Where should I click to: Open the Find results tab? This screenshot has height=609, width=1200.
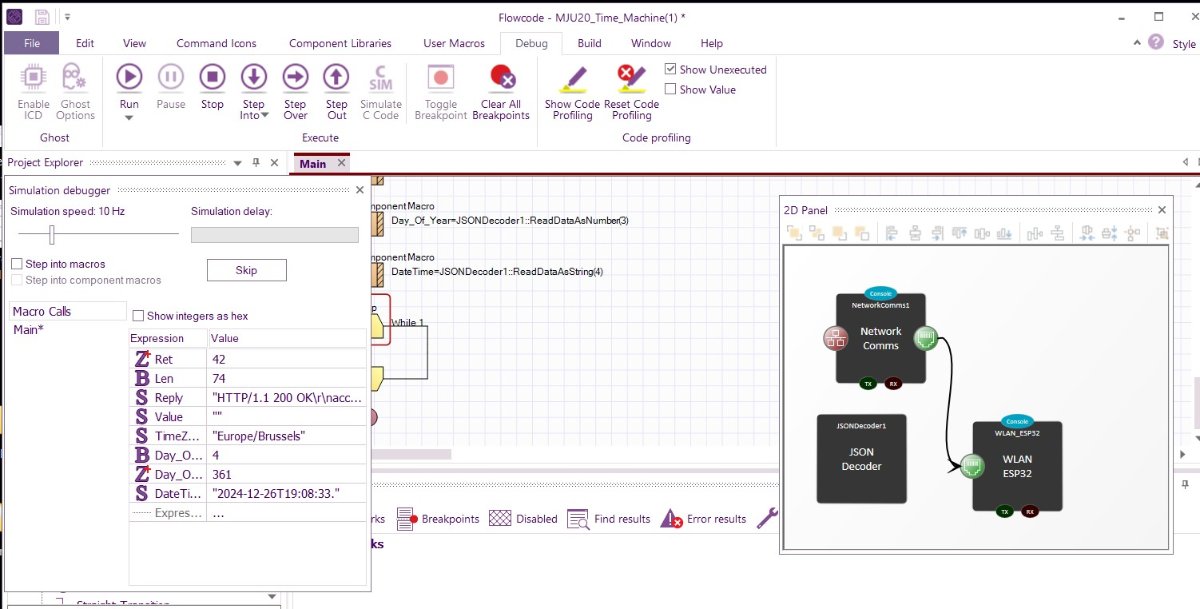coord(608,519)
